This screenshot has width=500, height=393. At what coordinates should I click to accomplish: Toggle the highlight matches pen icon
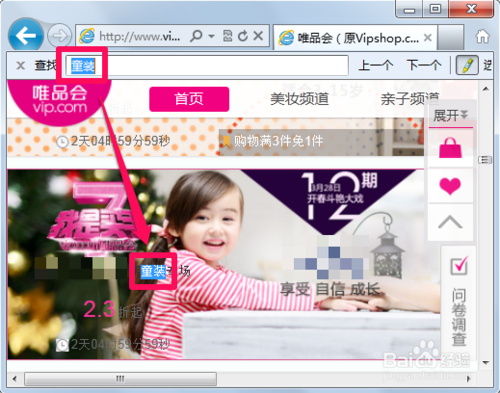tap(467, 65)
